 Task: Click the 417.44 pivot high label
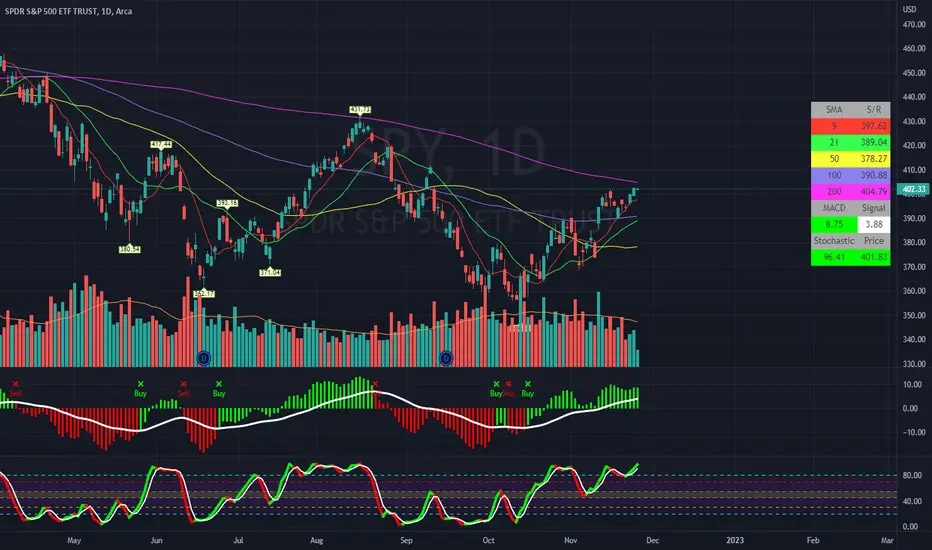[x=161, y=144]
